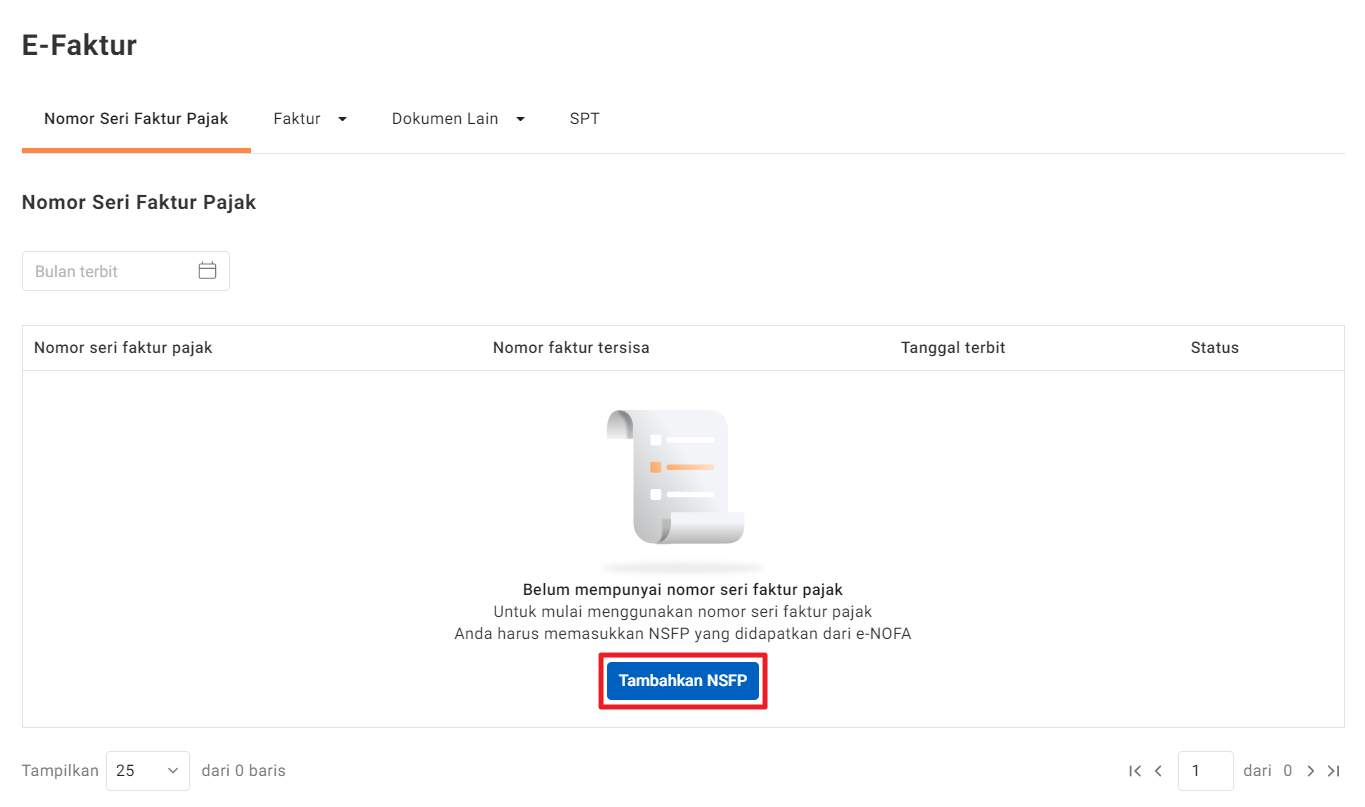Expand the Faktur dropdown arrow
The height and width of the screenshot is (807, 1365).
(x=342, y=119)
